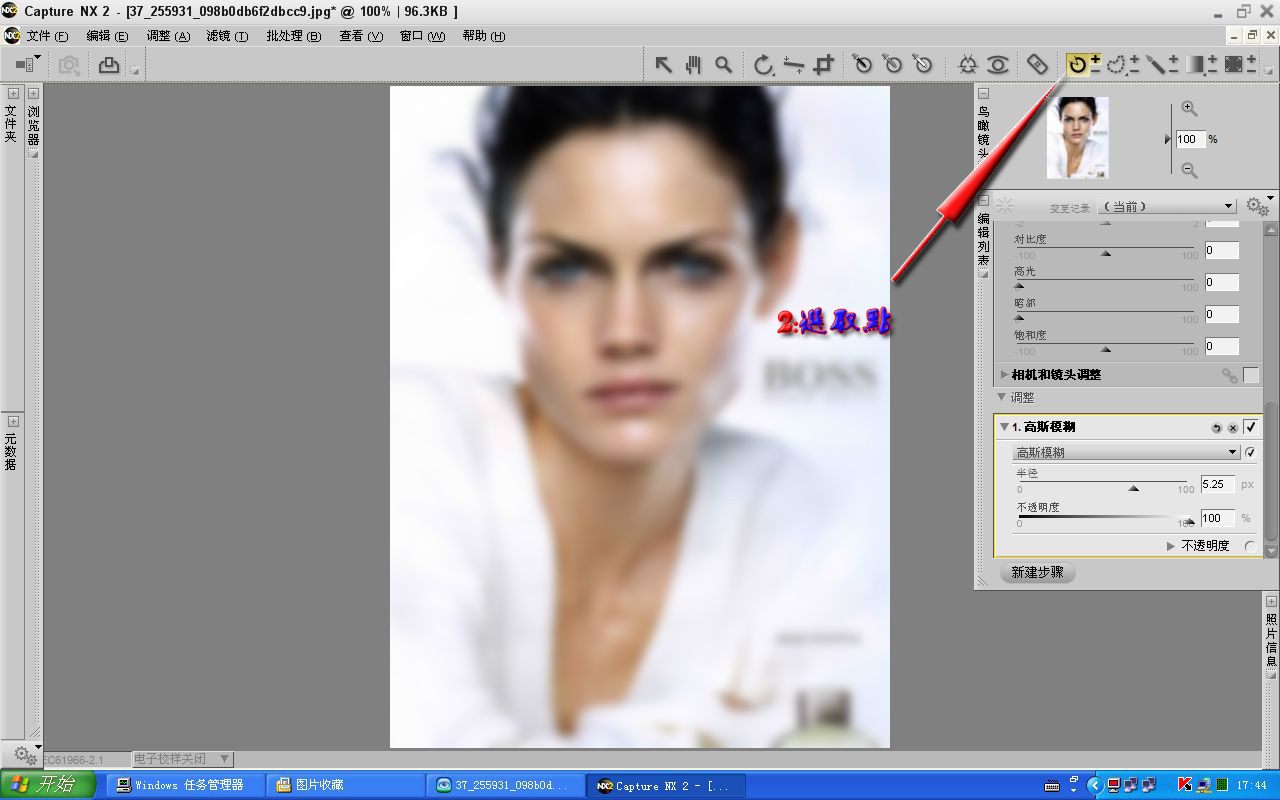The width and height of the screenshot is (1280, 800).
Task: Zoom in with bird's eye plus magnifier
Action: point(1189,109)
